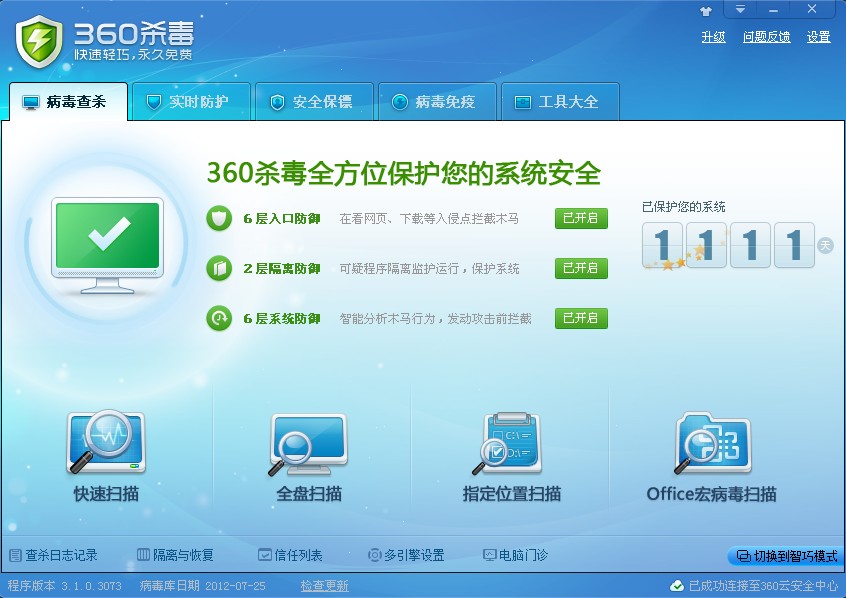Open the 安全保镖 tab
This screenshot has height=598, width=846.
point(315,101)
